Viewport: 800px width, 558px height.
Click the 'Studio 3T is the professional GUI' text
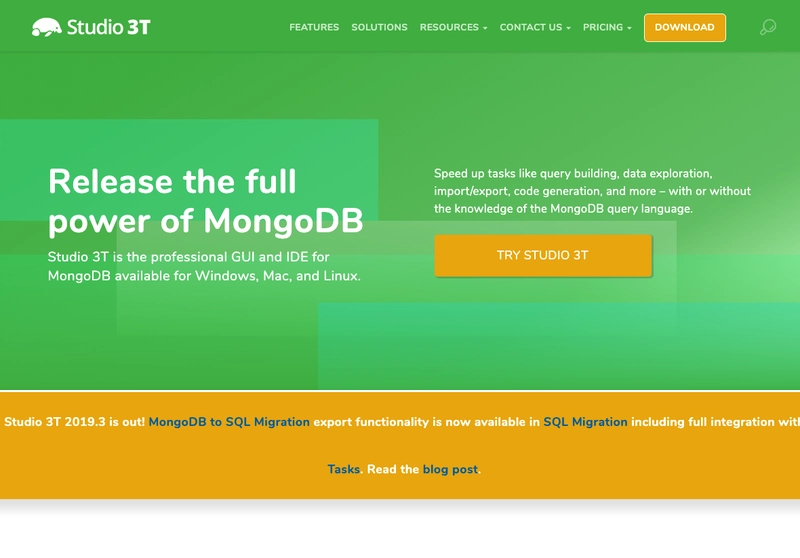[204, 266]
